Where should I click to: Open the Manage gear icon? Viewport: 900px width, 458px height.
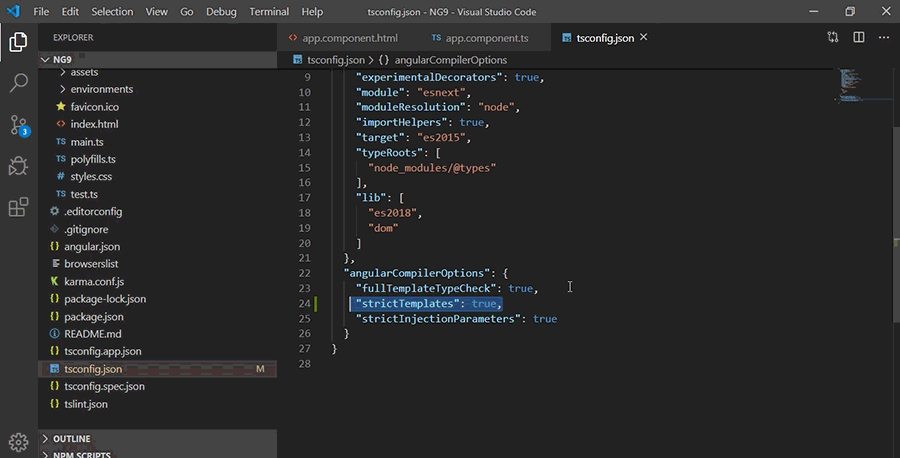coord(18,441)
